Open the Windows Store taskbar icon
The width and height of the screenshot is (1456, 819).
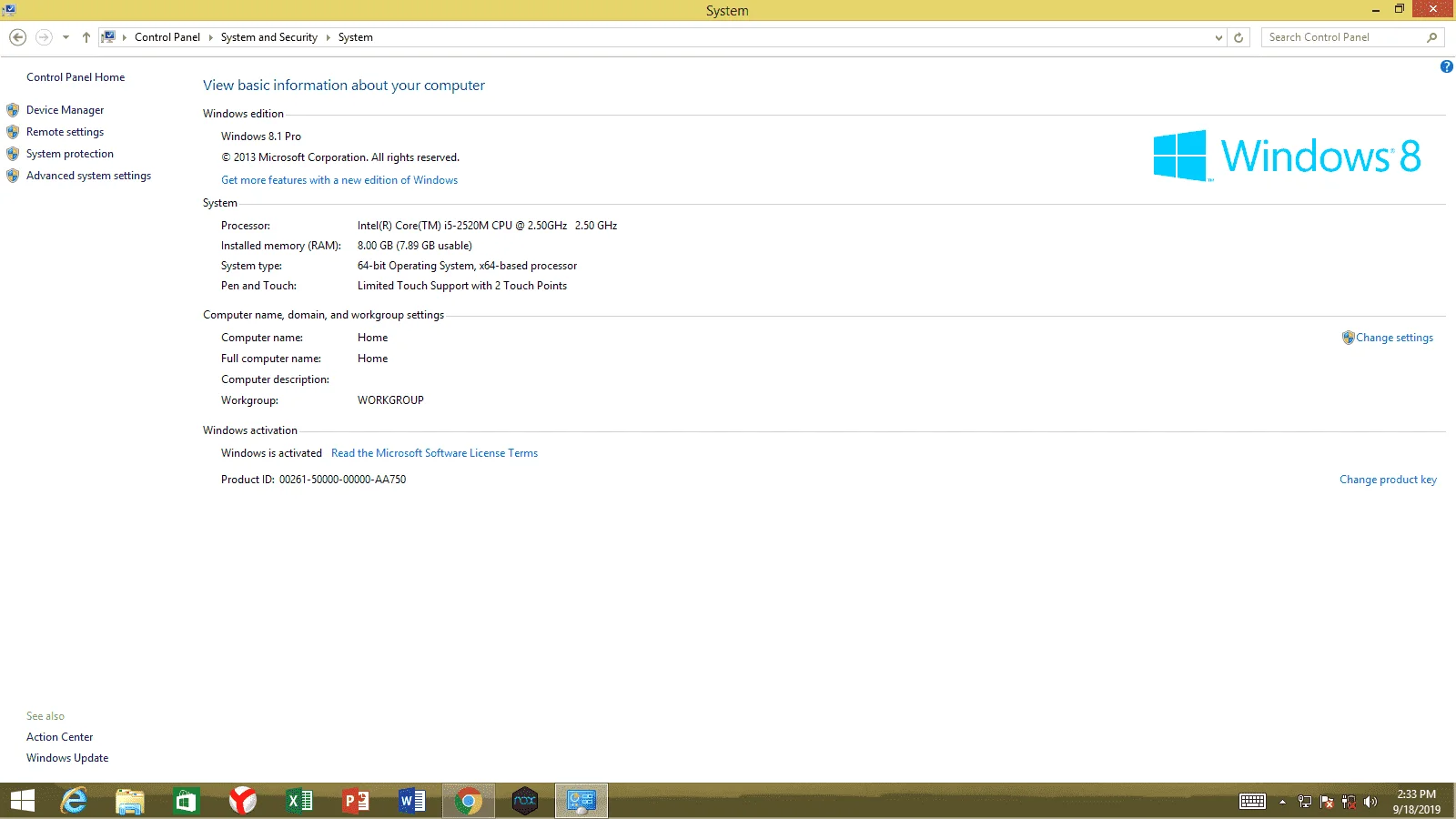pos(187,801)
